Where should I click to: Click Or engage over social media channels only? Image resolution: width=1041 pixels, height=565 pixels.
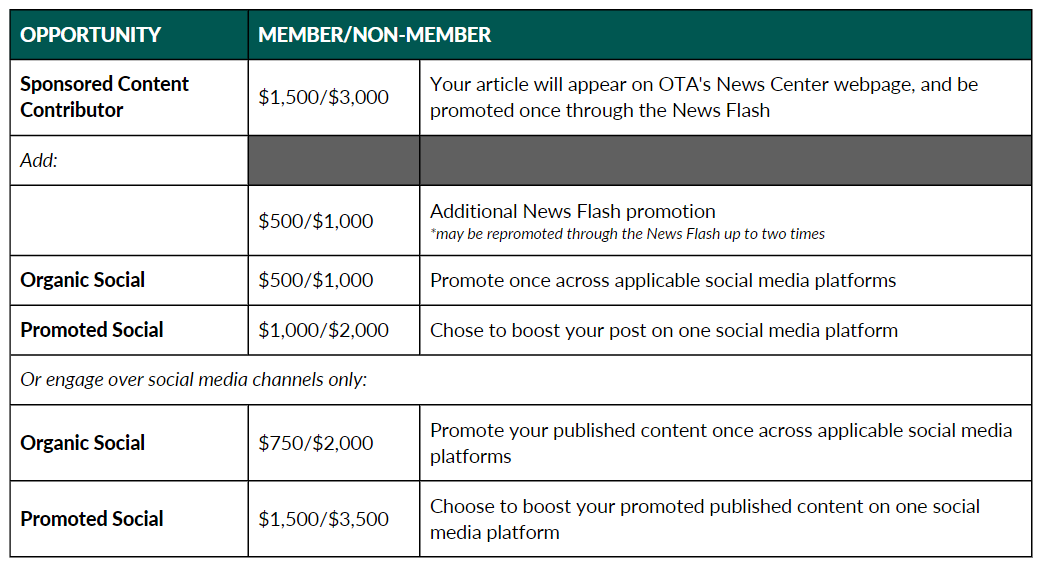(193, 380)
